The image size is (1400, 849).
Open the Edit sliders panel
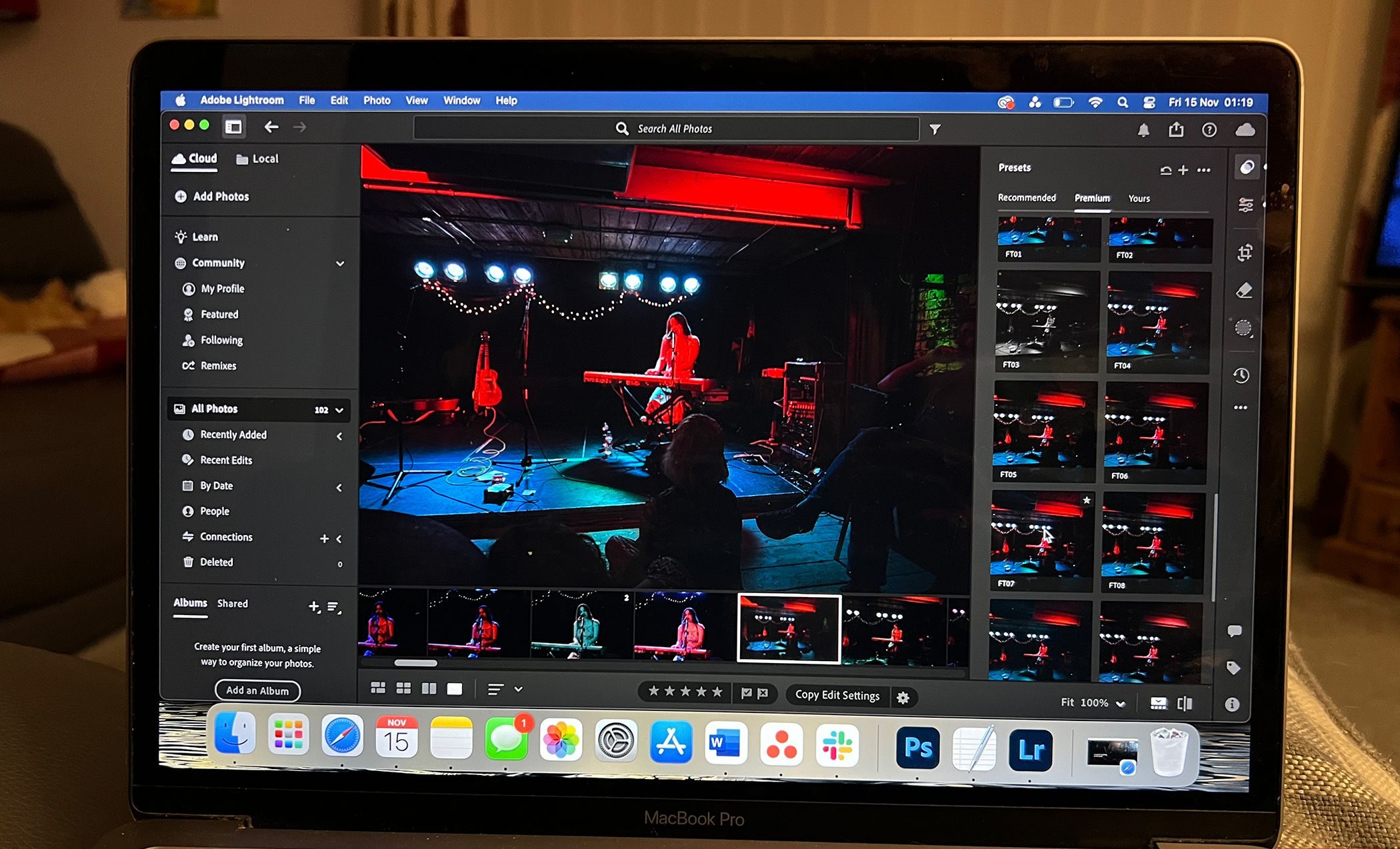pos(1245,205)
